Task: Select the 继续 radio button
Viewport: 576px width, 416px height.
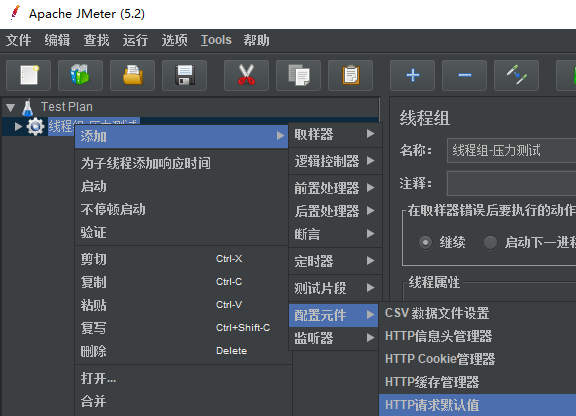Action: [x=425, y=243]
